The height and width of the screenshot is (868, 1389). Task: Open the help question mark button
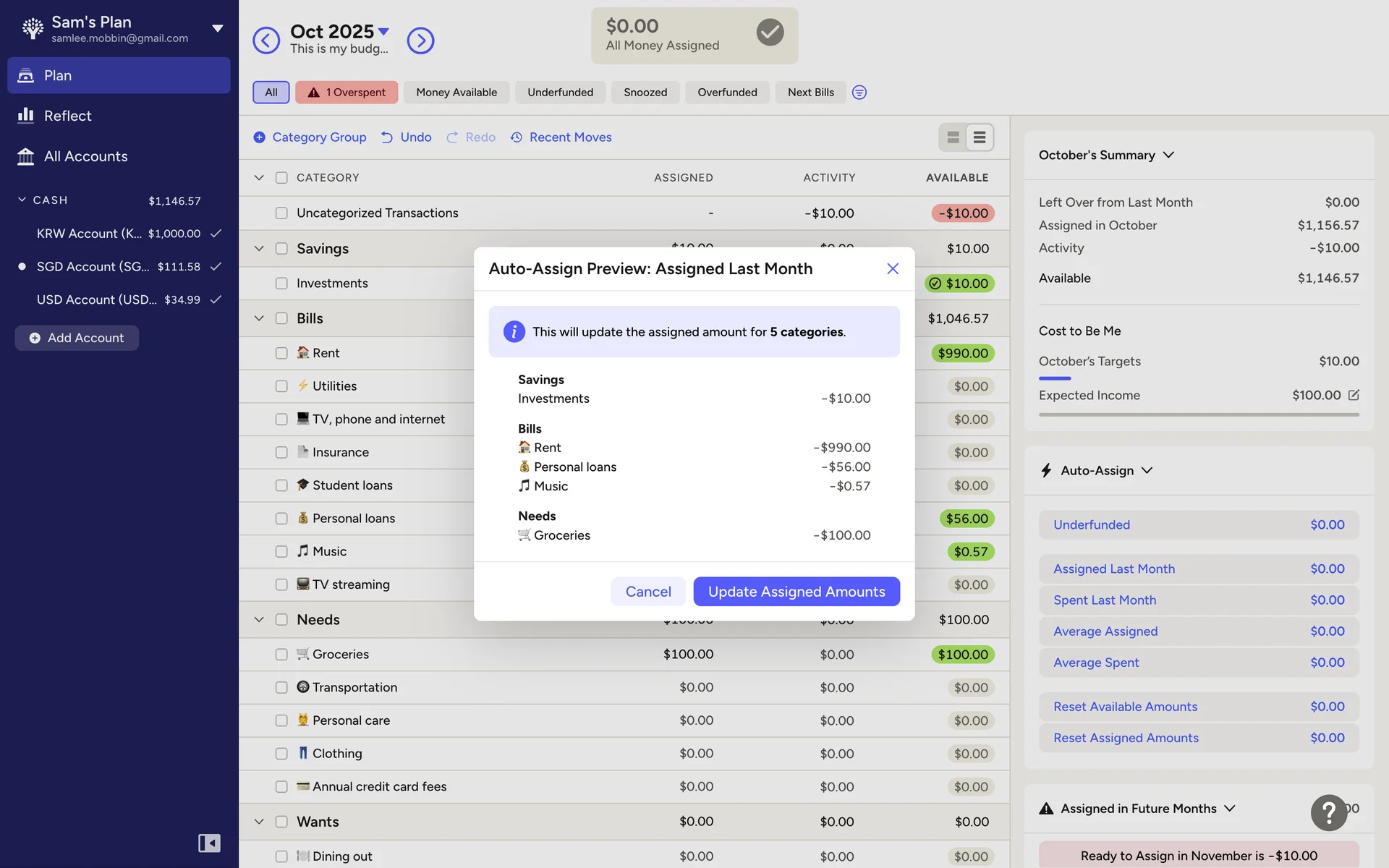pos(1328,812)
